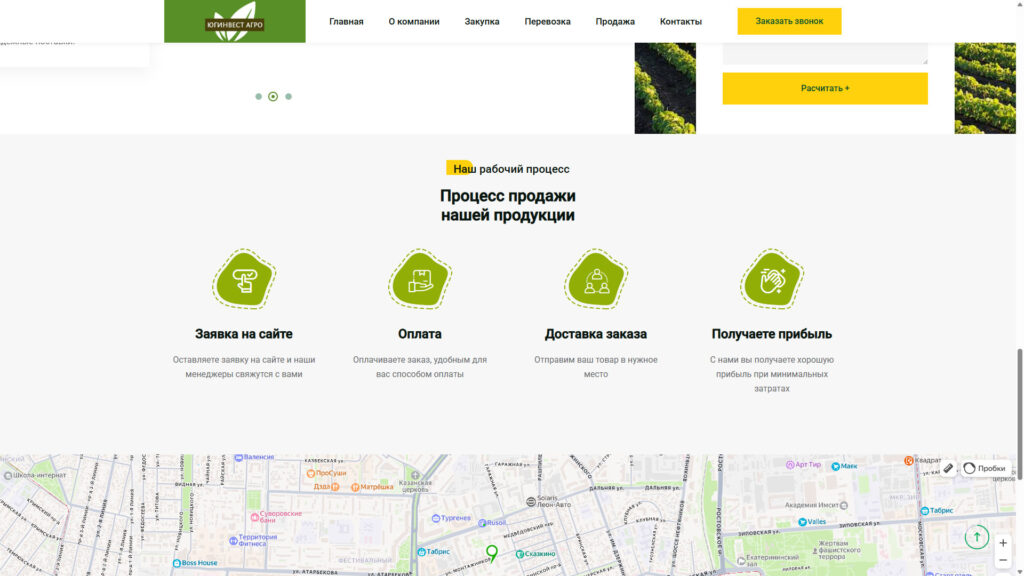Click the green location pin on map
1024x576 pixels.
coord(492,552)
